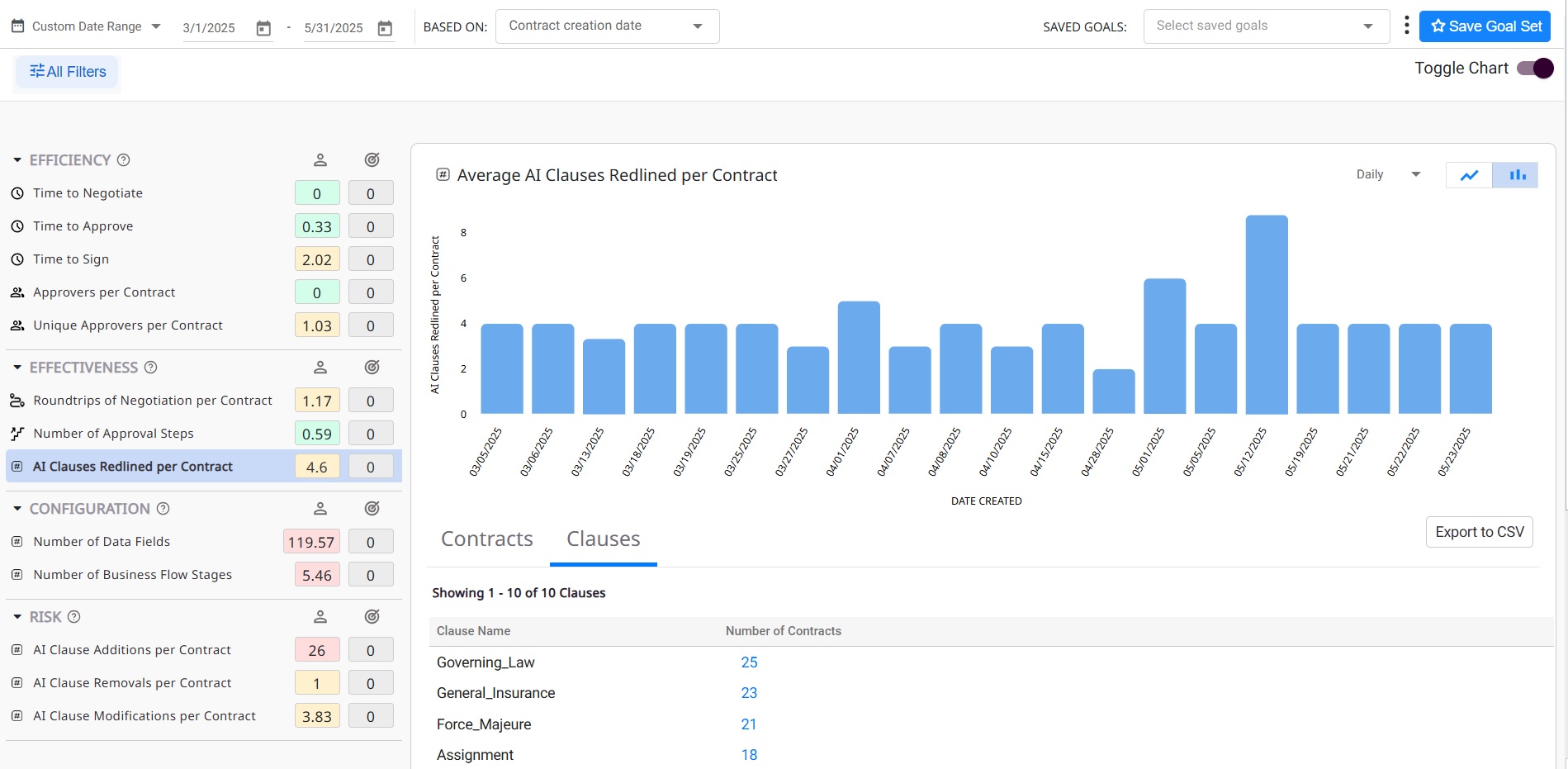Turn off the Toggle Chart switch

point(1535,69)
